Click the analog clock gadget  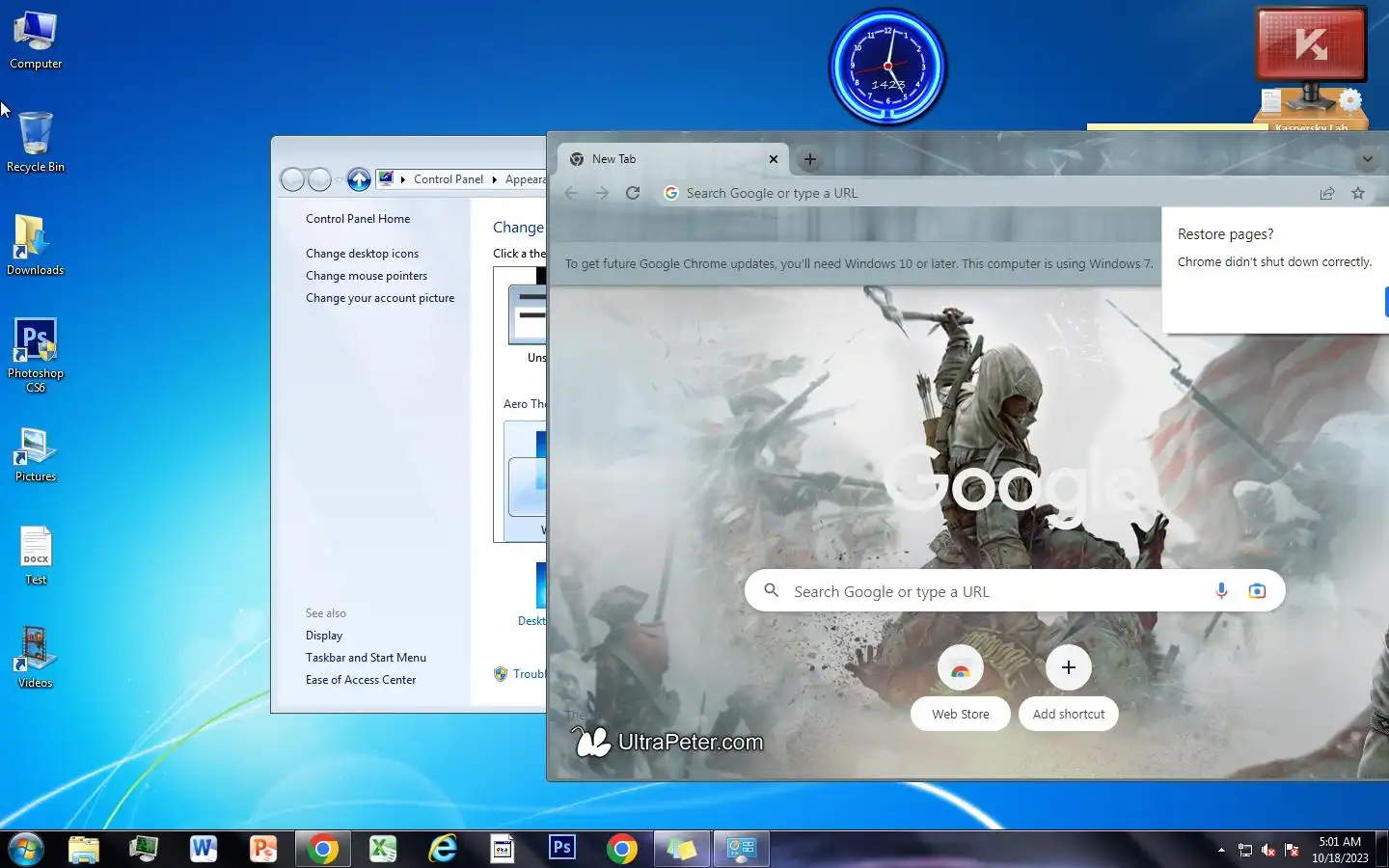coord(887,67)
